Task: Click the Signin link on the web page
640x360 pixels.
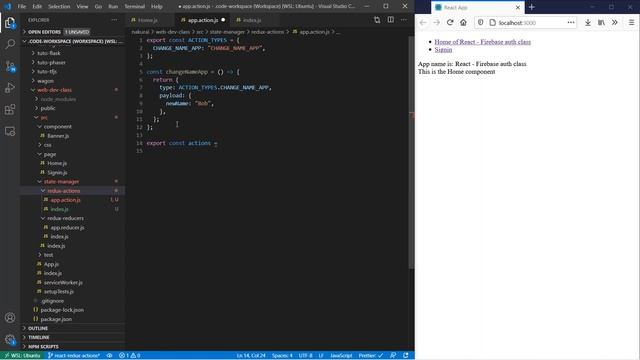Action: click(x=443, y=49)
